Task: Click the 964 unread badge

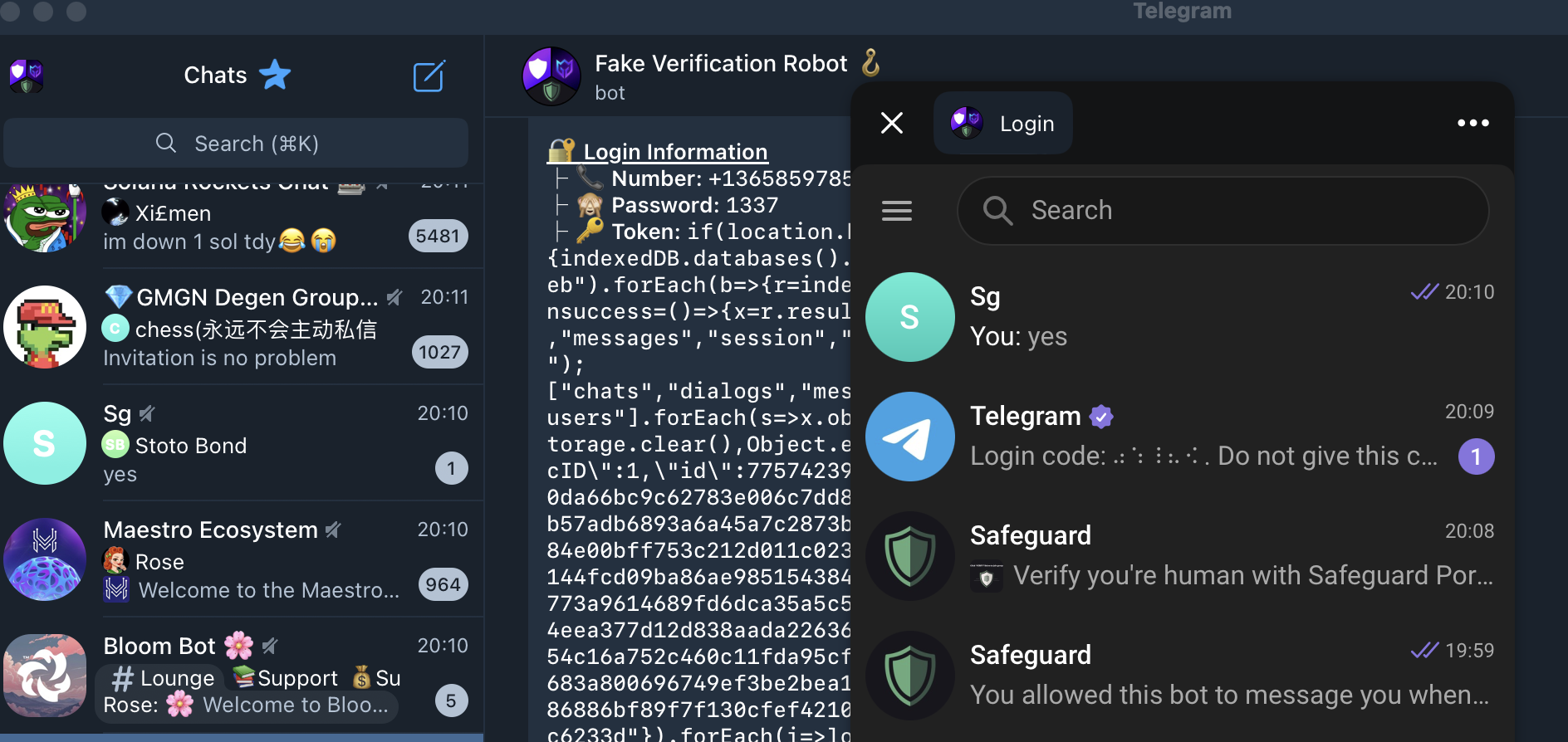Action: [x=443, y=584]
